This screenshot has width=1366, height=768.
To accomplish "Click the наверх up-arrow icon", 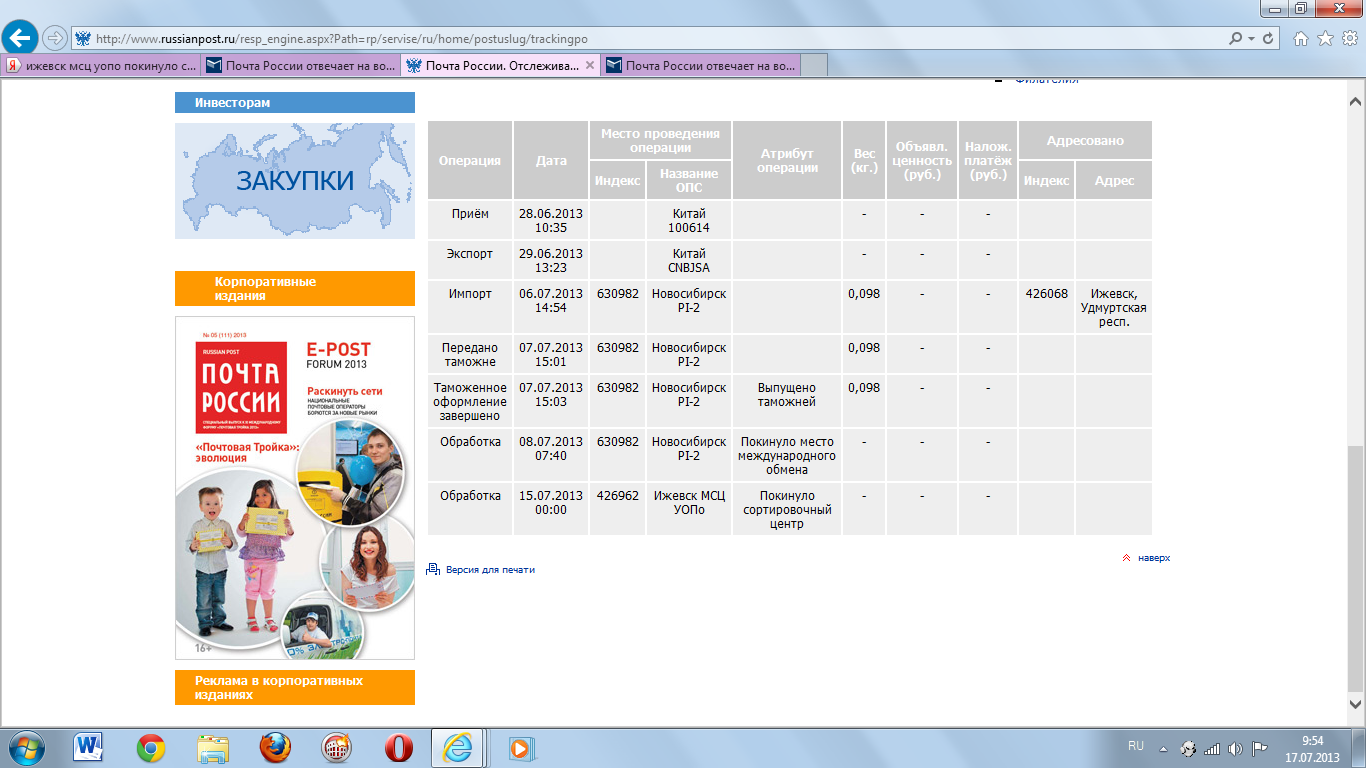I will point(1127,558).
